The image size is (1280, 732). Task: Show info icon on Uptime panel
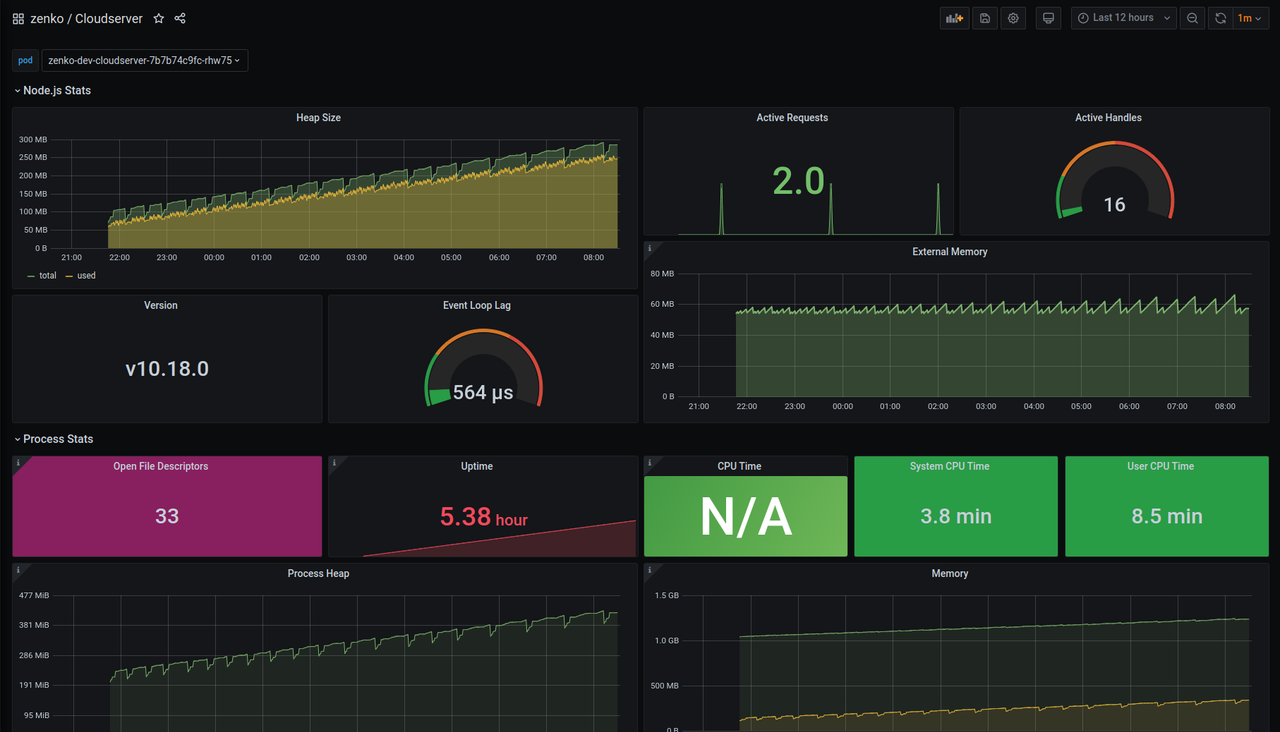pos(334,462)
